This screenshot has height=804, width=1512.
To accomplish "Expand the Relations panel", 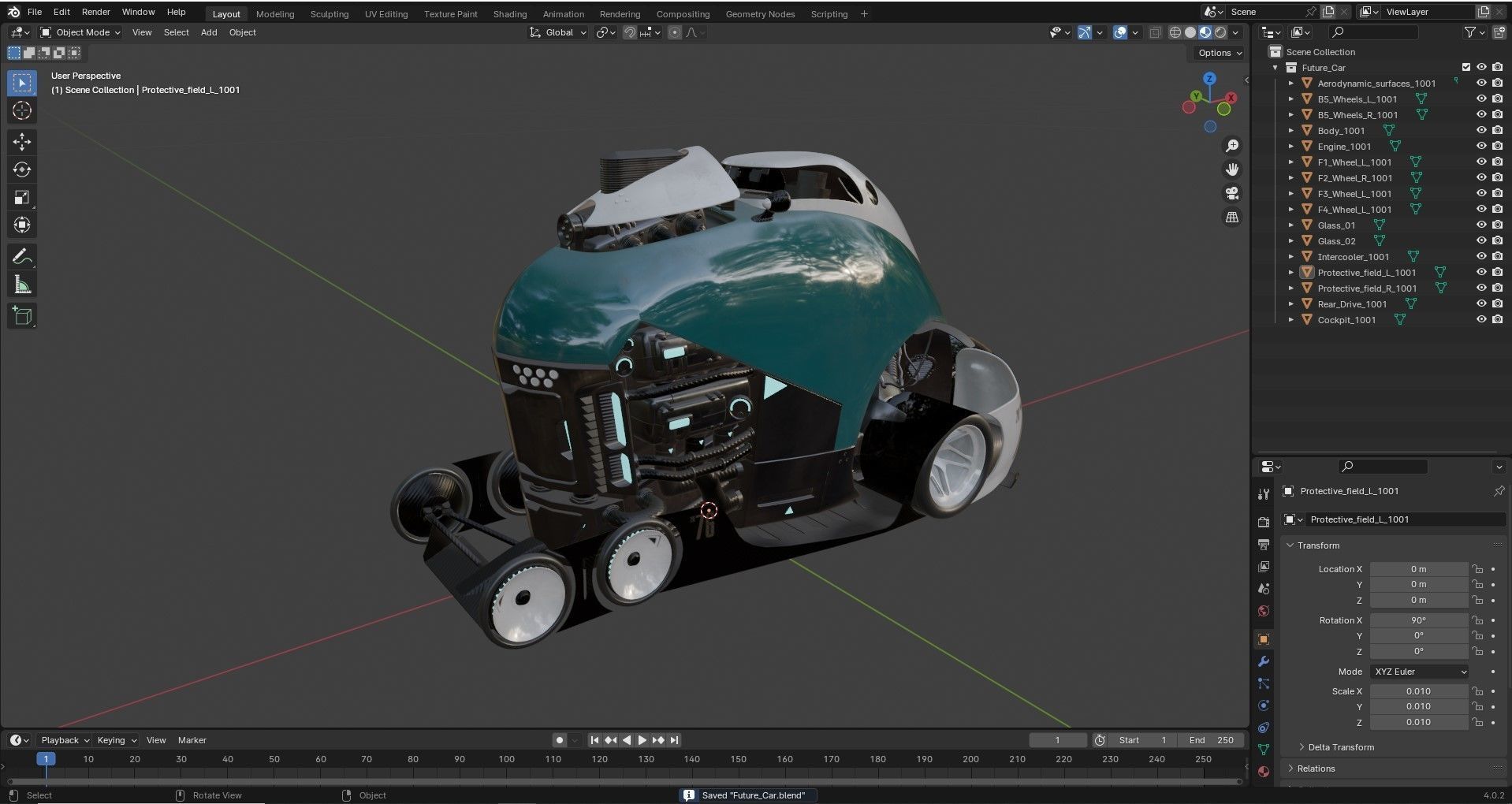I will (x=1316, y=769).
